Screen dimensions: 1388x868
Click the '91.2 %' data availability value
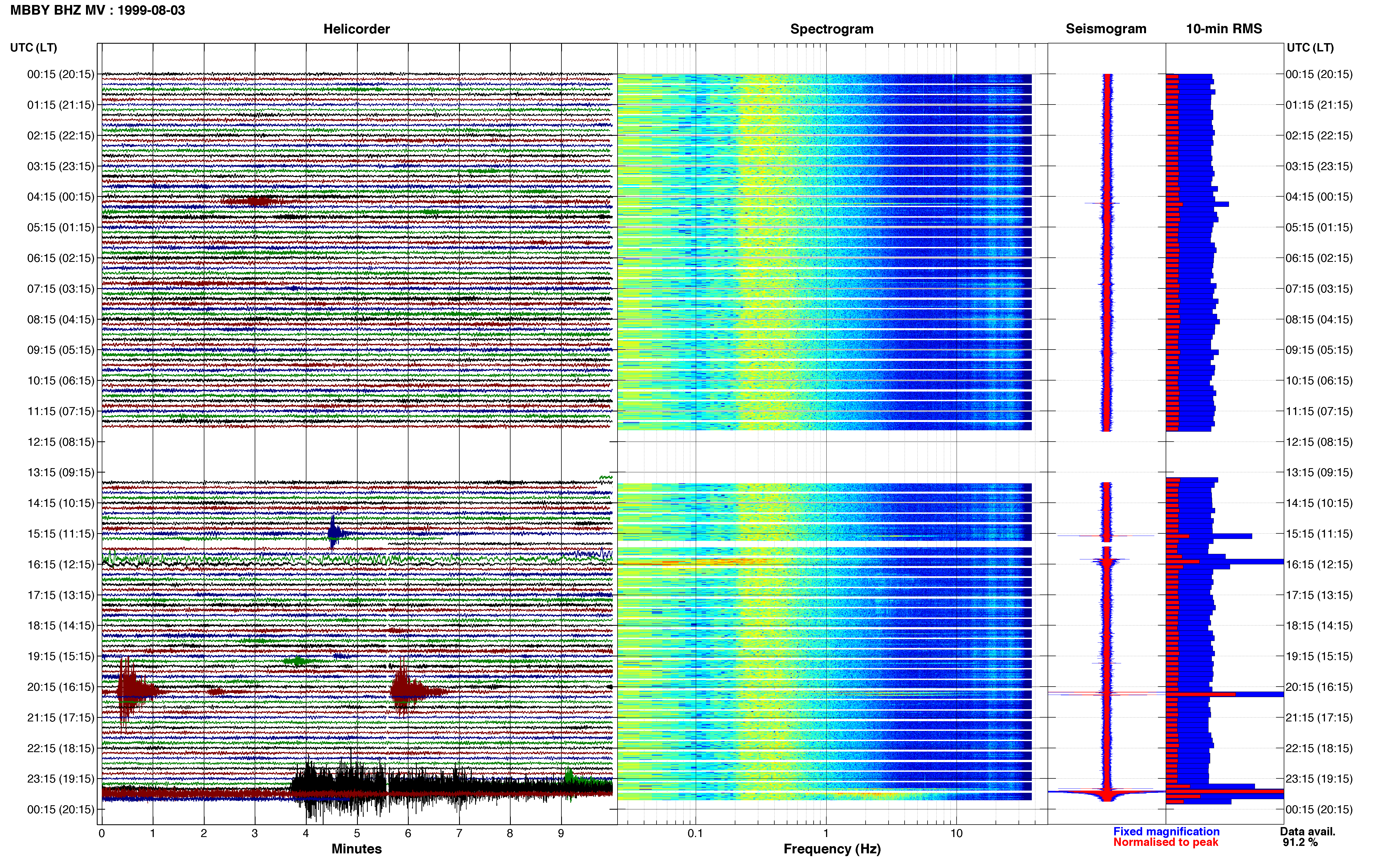pos(1300,842)
